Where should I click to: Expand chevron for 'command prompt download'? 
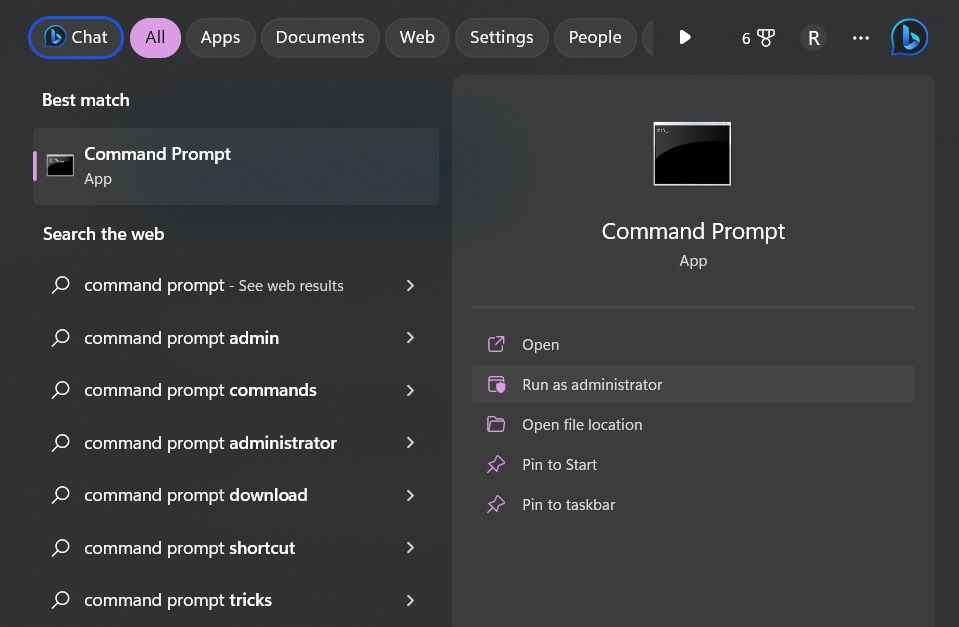coord(410,495)
